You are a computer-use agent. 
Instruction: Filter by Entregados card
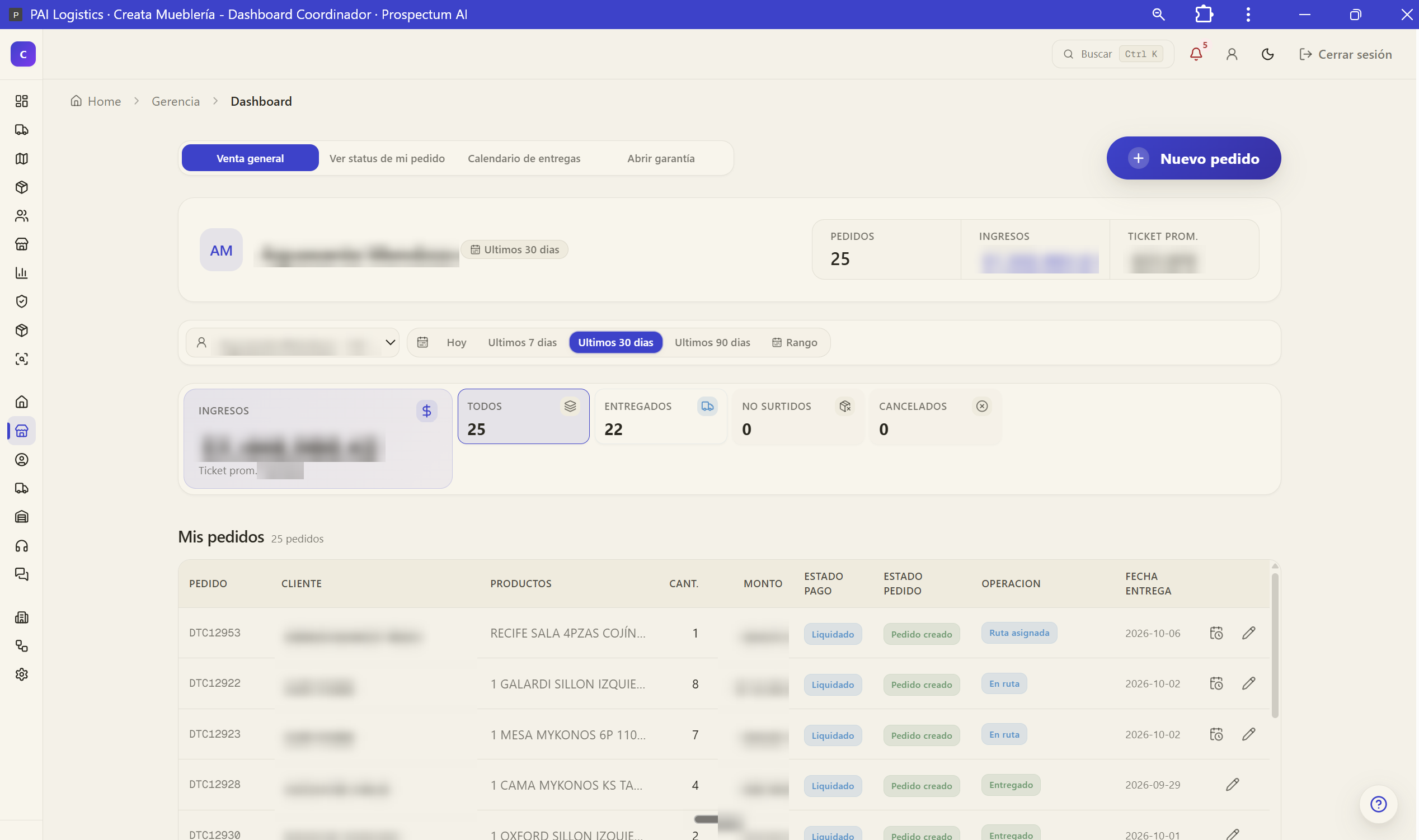[661, 417]
